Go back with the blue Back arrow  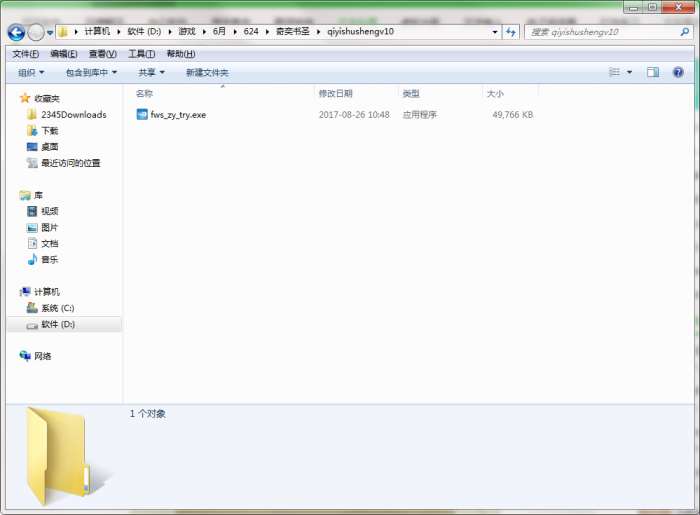click(16, 32)
